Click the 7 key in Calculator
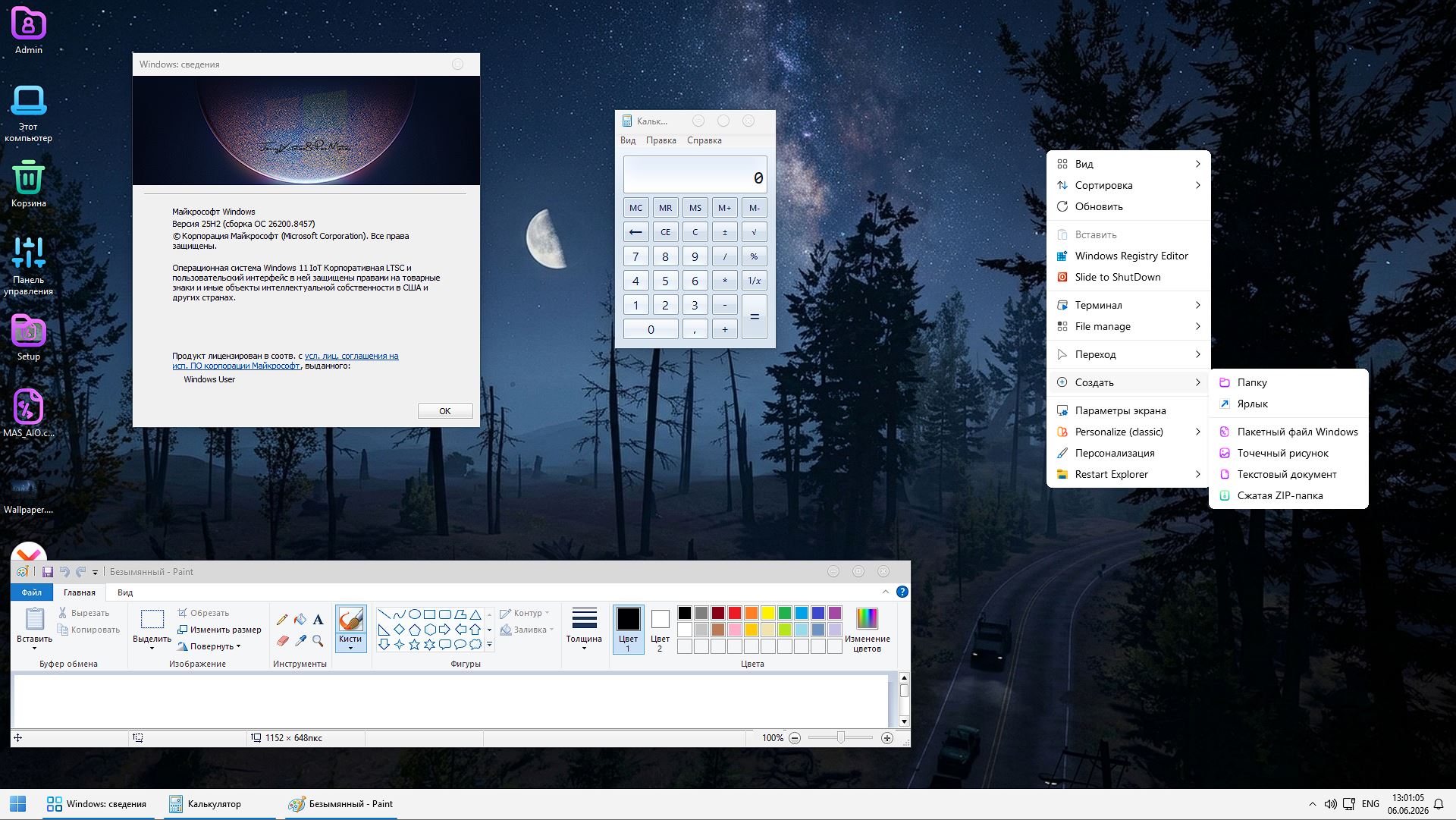Image resolution: width=1456 pixels, height=820 pixels. point(635,256)
